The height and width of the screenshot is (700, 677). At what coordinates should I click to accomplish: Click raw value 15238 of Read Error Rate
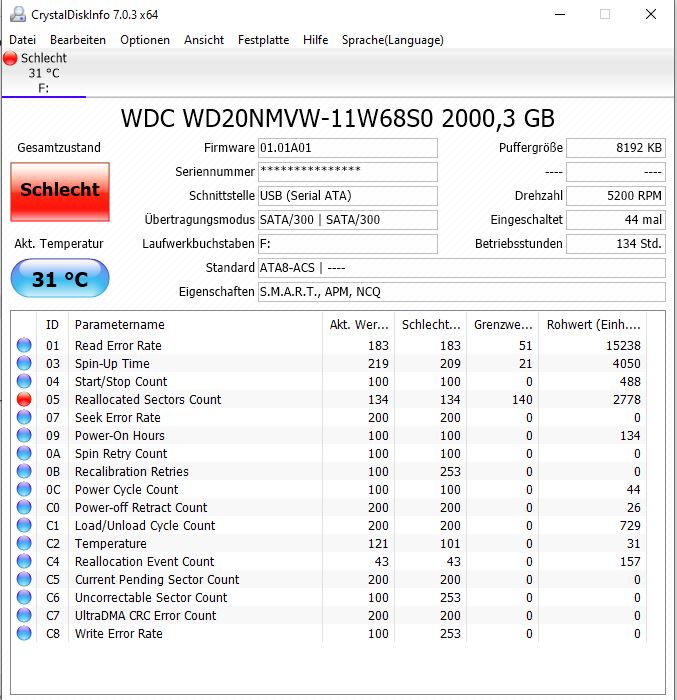623,346
